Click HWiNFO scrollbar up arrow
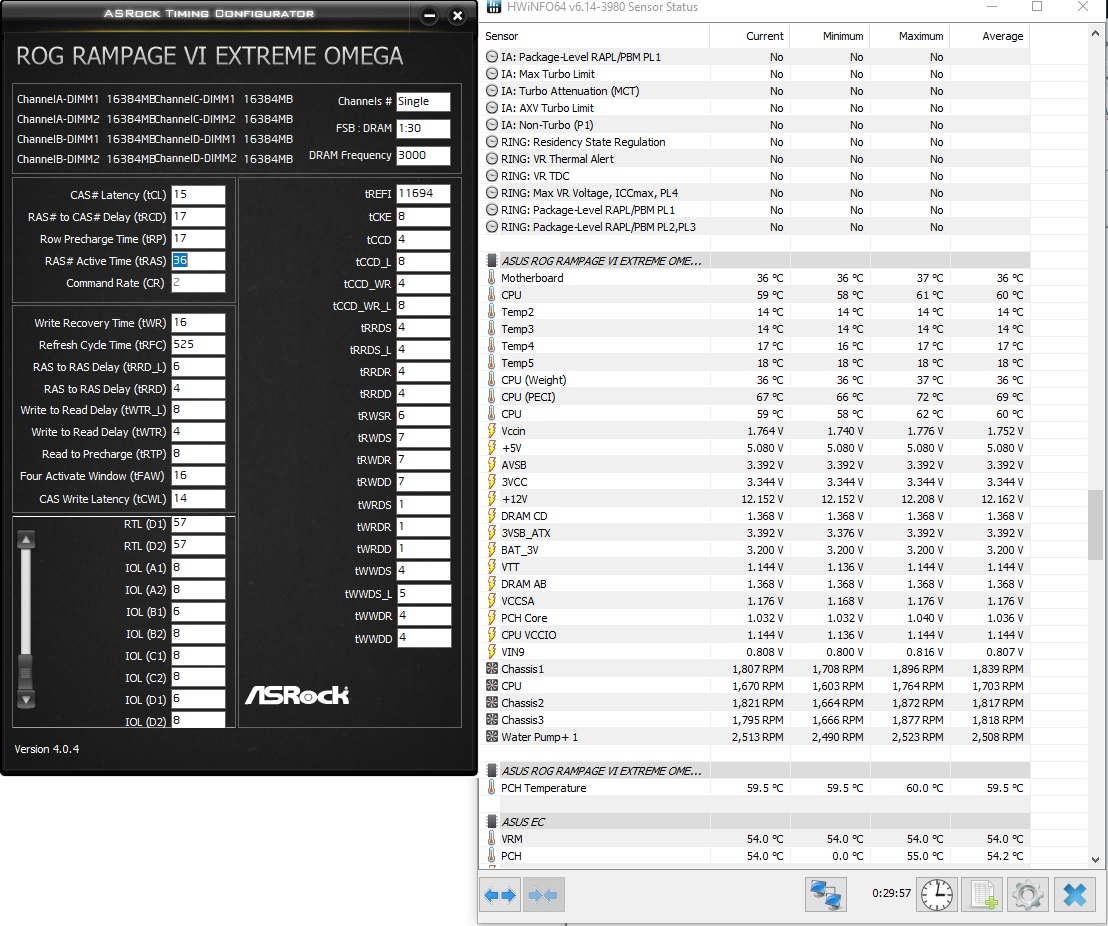Screen dimensions: 1108x926 (x=1095, y=33)
